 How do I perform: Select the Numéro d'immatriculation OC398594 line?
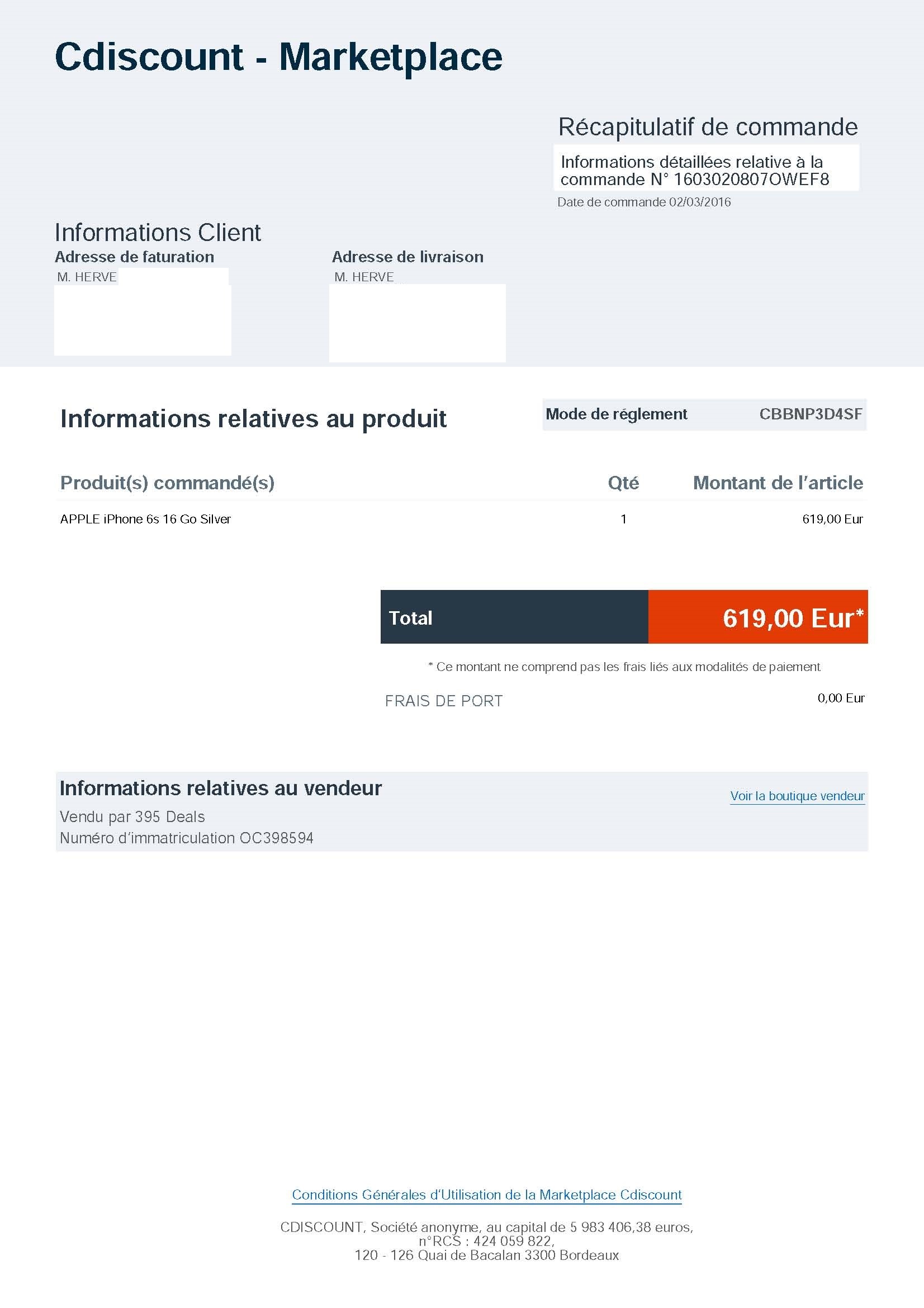click(x=187, y=838)
